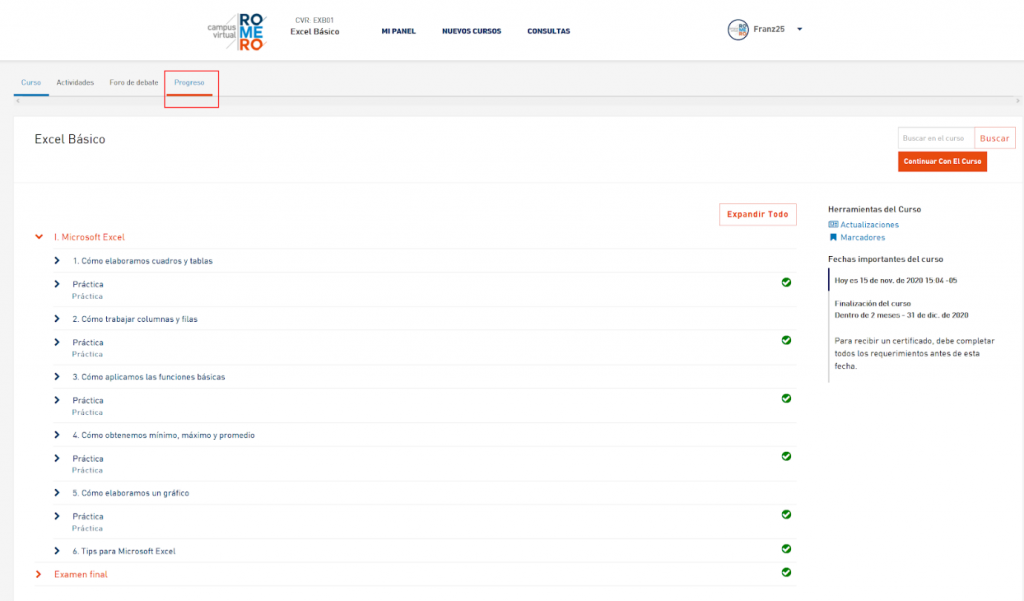The height and width of the screenshot is (601, 1024).
Task: Expand chevron of Práctica under lesson 4
Action: pos(57,458)
